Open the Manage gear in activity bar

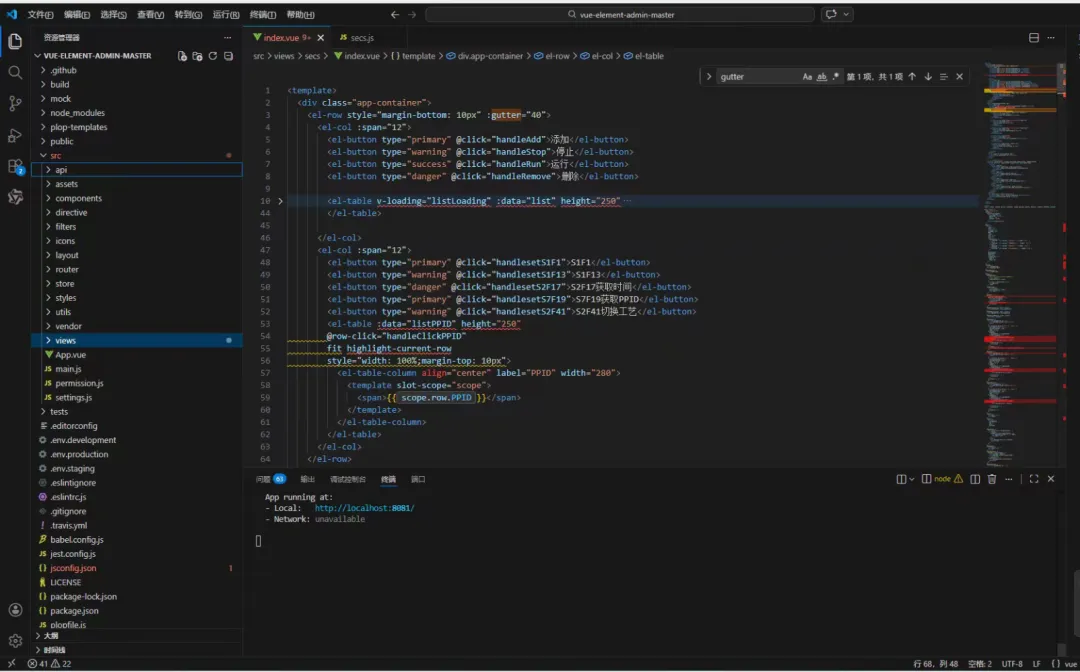[x=15, y=641]
